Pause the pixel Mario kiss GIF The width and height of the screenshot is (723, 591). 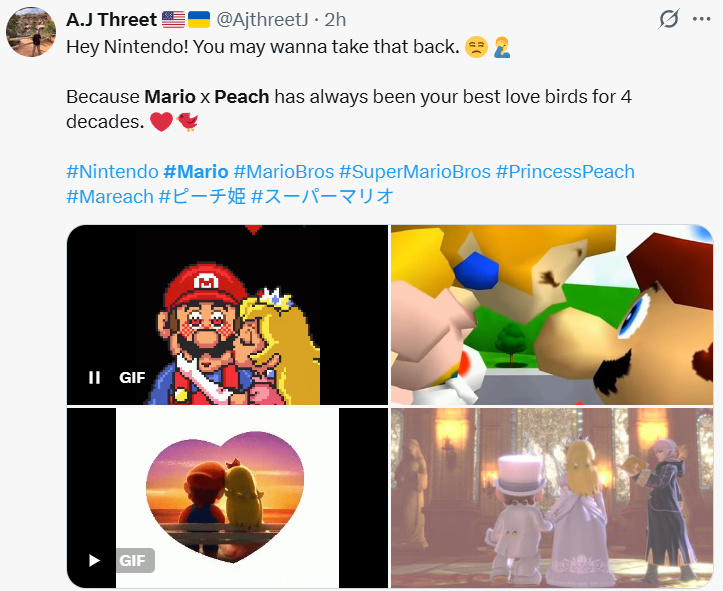(x=95, y=378)
